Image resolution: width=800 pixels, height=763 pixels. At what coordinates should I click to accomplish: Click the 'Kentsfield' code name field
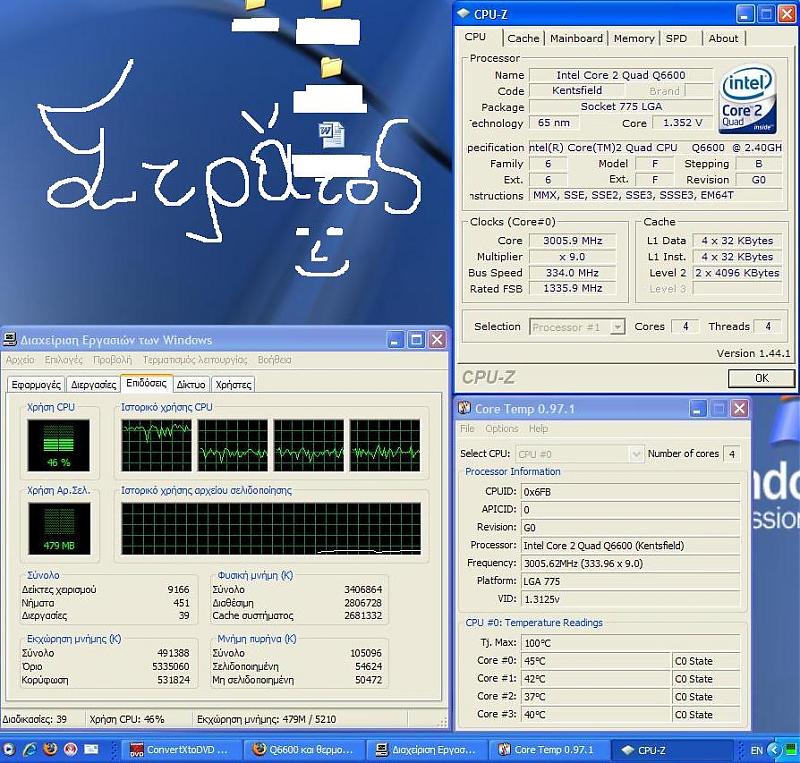[577, 90]
